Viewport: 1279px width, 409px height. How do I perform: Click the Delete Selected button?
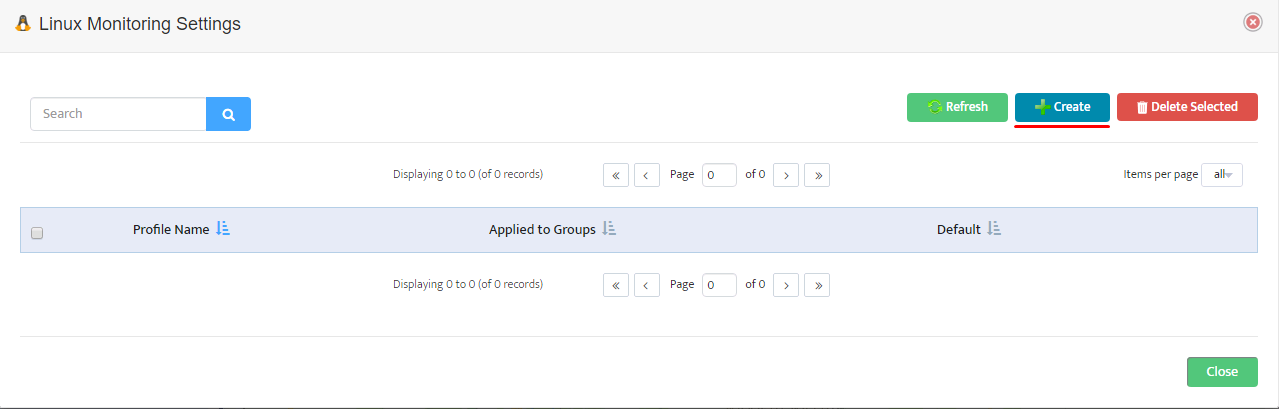[x=1187, y=107]
